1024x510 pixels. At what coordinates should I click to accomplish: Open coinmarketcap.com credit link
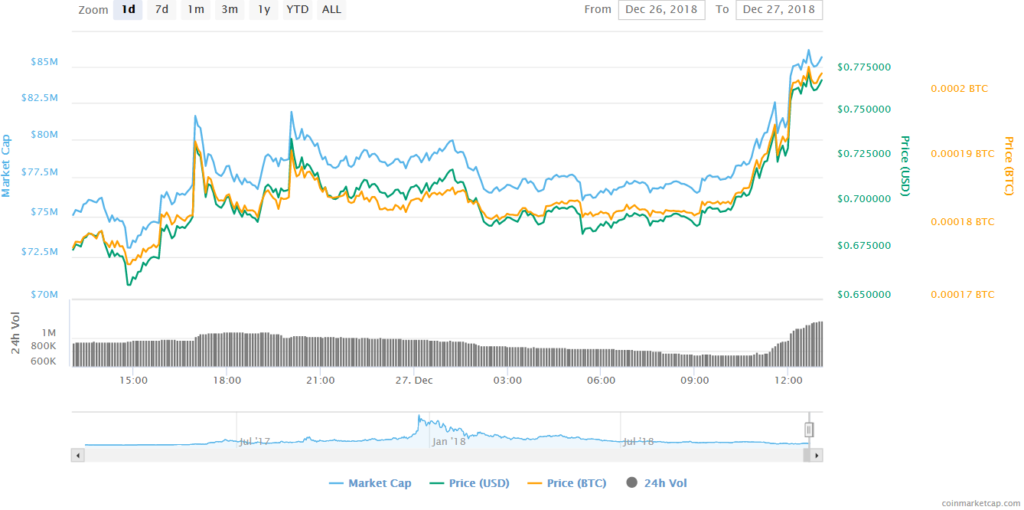click(966, 503)
